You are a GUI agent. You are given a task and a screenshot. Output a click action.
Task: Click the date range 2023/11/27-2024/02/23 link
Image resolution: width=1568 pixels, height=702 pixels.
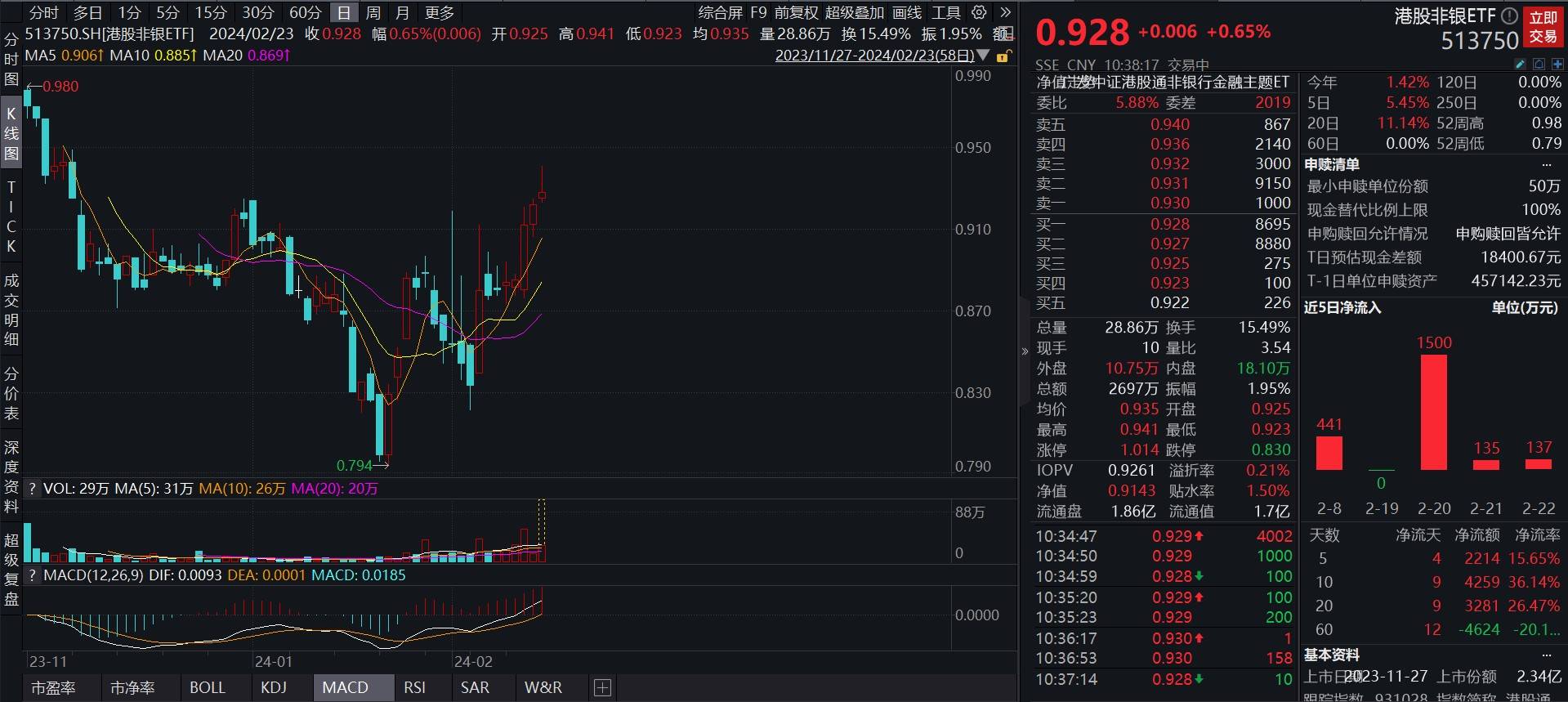tap(874, 56)
